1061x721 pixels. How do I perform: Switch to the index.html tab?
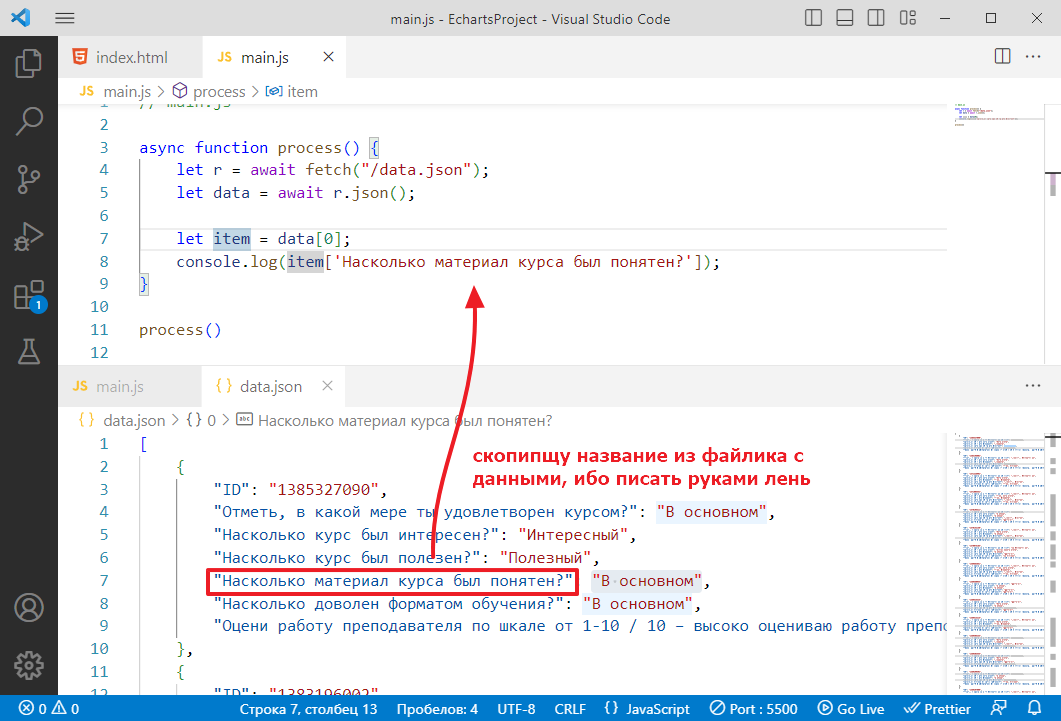(x=120, y=57)
